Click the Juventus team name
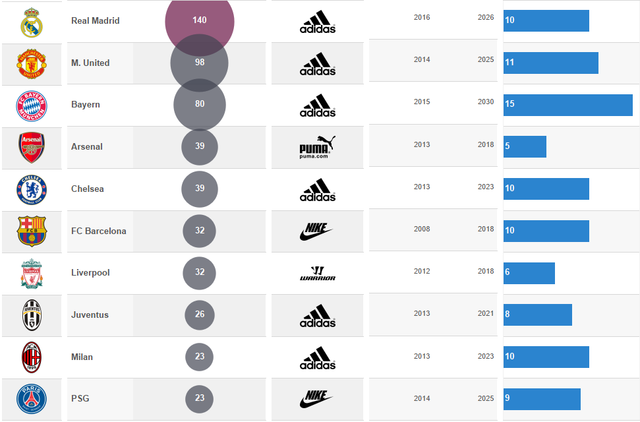The height and width of the screenshot is (422, 640). [90, 315]
